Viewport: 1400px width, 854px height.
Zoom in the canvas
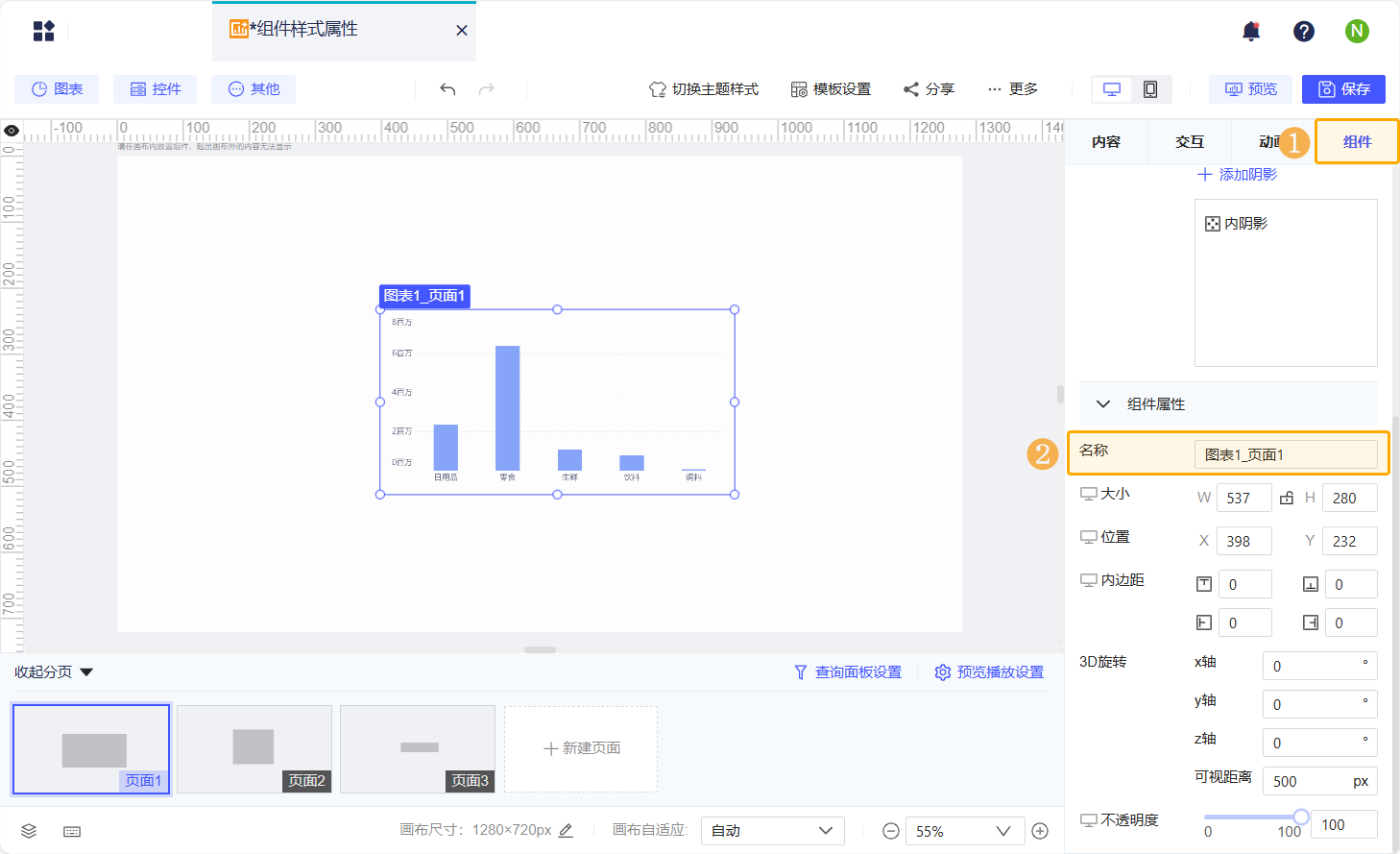tap(1040, 831)
